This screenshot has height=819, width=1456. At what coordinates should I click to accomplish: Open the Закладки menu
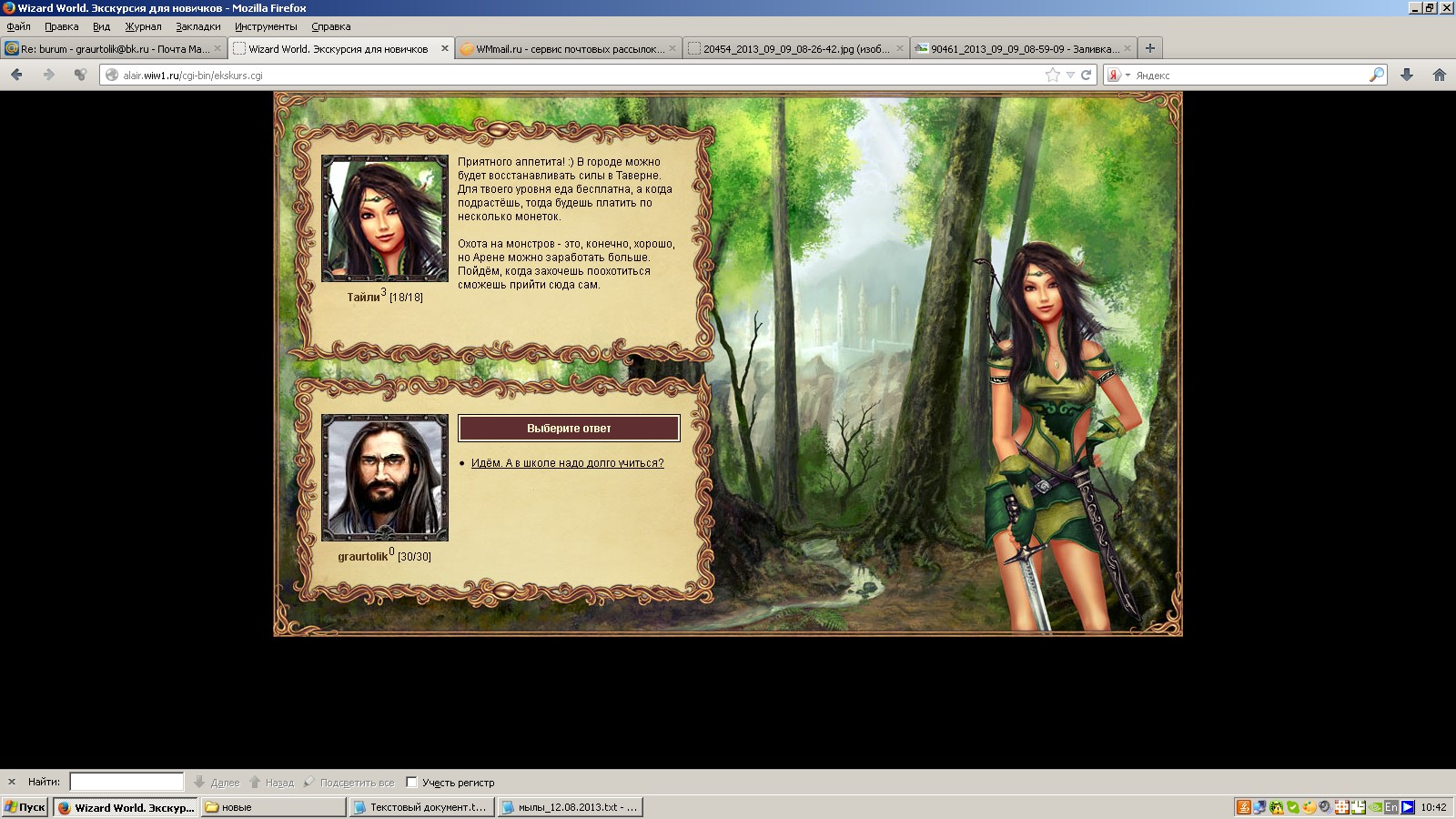coord(197,26)
